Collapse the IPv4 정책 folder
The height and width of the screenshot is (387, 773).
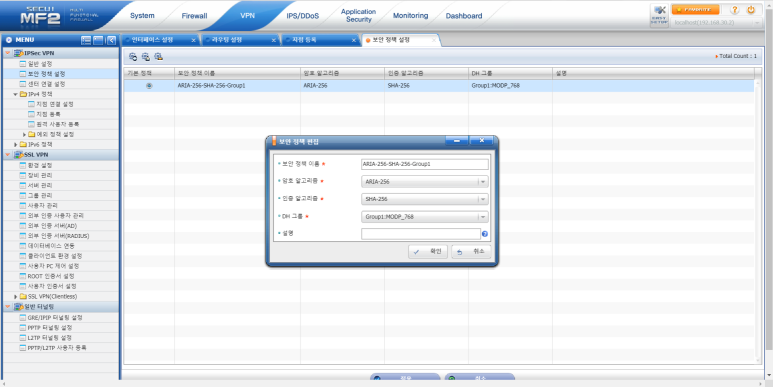pos(16,94)
